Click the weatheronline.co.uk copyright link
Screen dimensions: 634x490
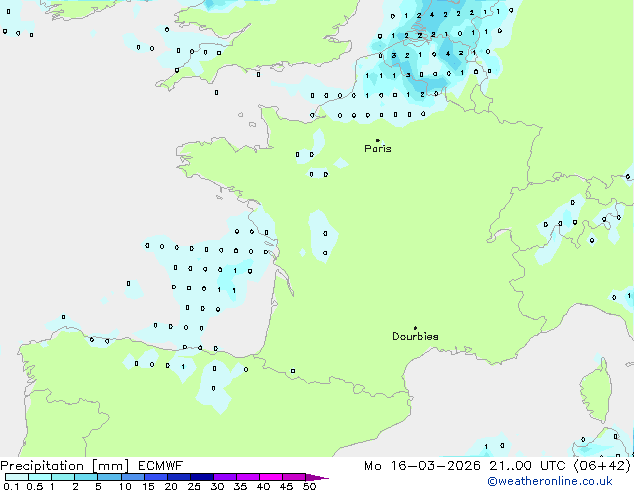pos(550,481)
